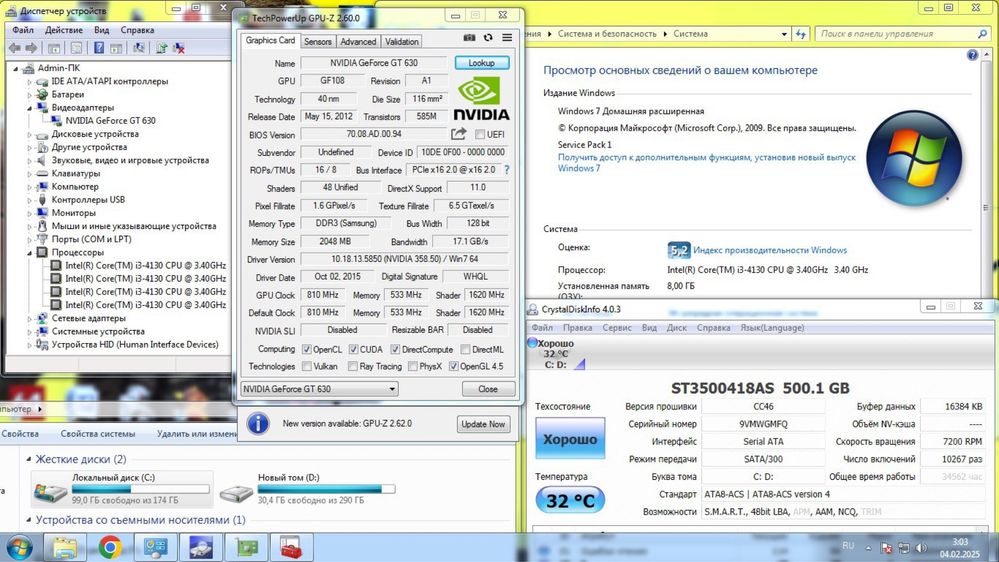Screen dimensions: 999x562
Task: Click Back arrow in Device Manager toolbar
Action: click(14, 48)
